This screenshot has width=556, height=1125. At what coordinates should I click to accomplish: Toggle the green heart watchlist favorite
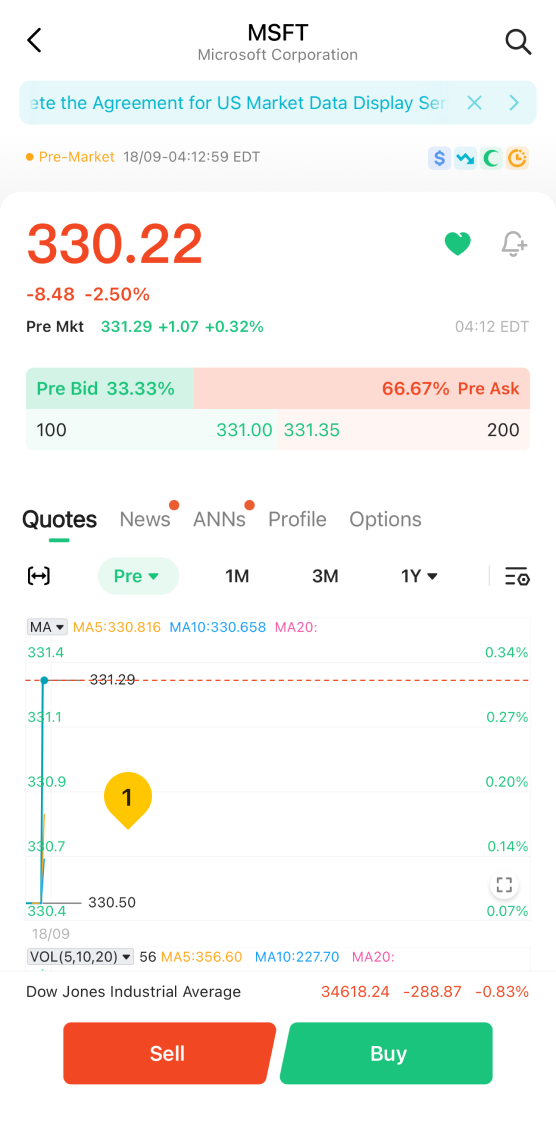tap(458, 244)
